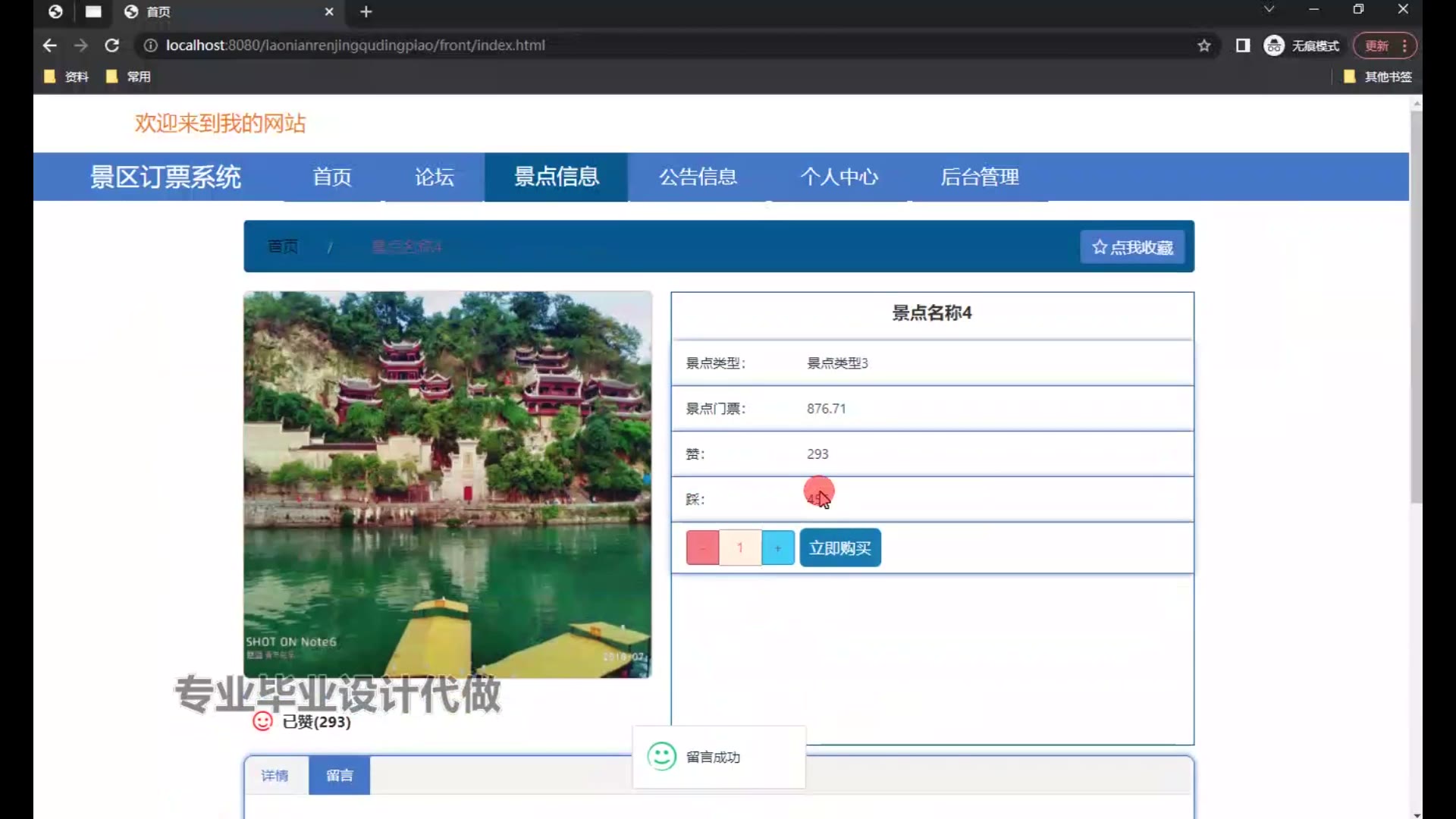
Task: Open the 其他书签 bookmarks folder
Action: coord(1378,77)
